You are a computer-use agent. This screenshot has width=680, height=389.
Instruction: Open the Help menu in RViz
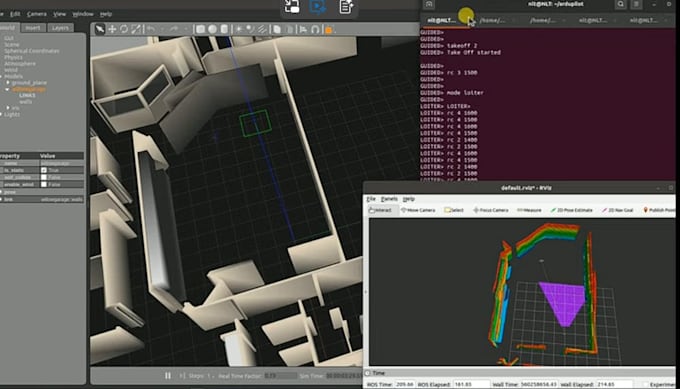409,199
